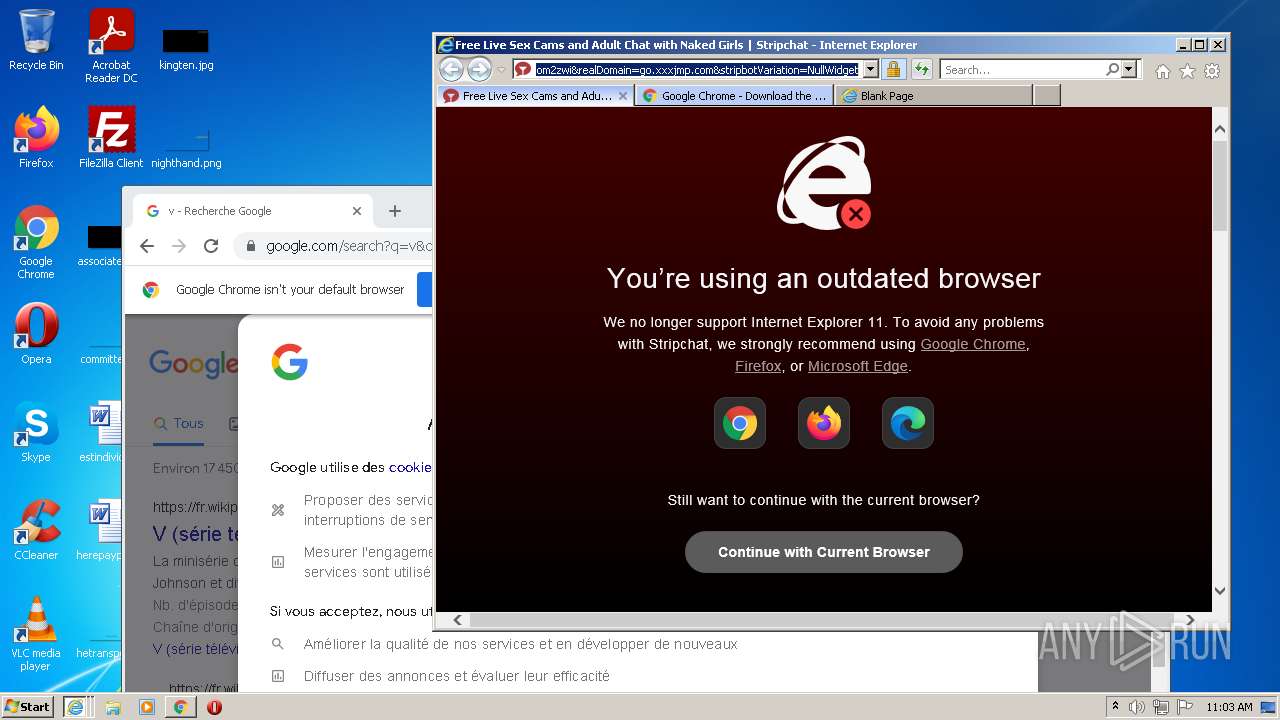Viewport: 1280px width, 720px height.
Task: Launch CCleaner desktop shortcut
Action: [36, 531]
